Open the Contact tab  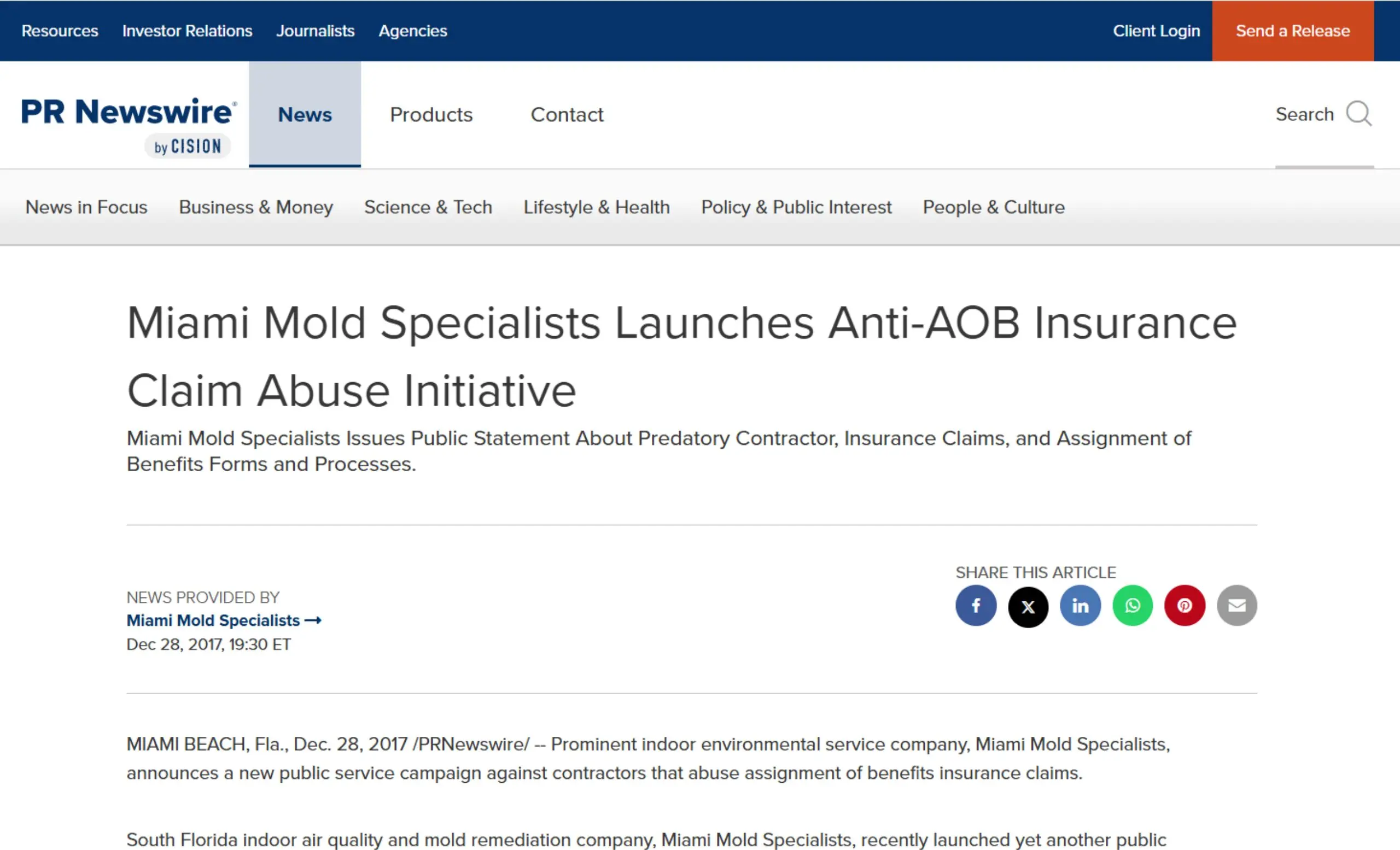click(x=567, y=115)
